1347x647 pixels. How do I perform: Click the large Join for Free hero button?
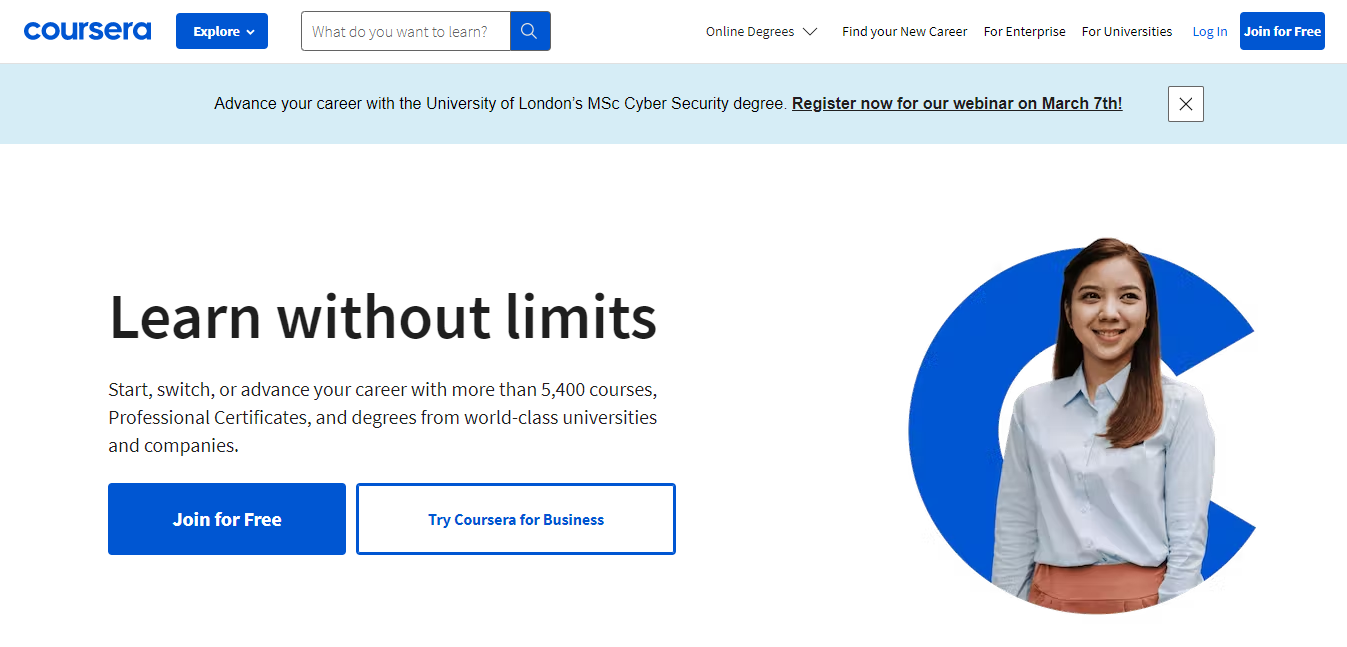[x=227, y=519]
